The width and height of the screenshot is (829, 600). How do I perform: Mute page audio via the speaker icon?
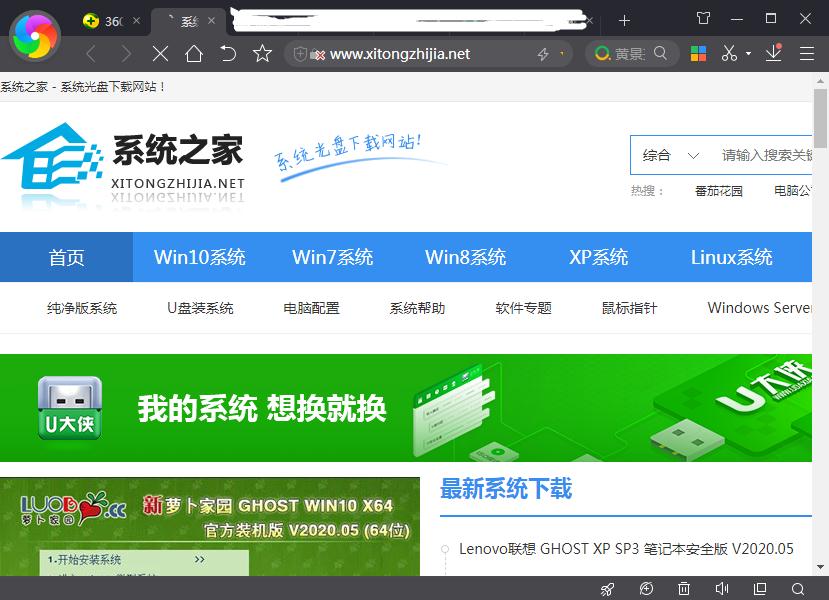[x=722, y=589]
